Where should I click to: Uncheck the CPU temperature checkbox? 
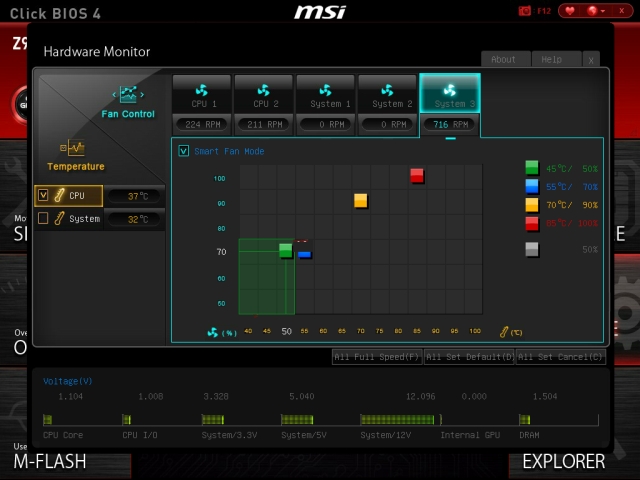pyautogui.click(x=43, y=195)
